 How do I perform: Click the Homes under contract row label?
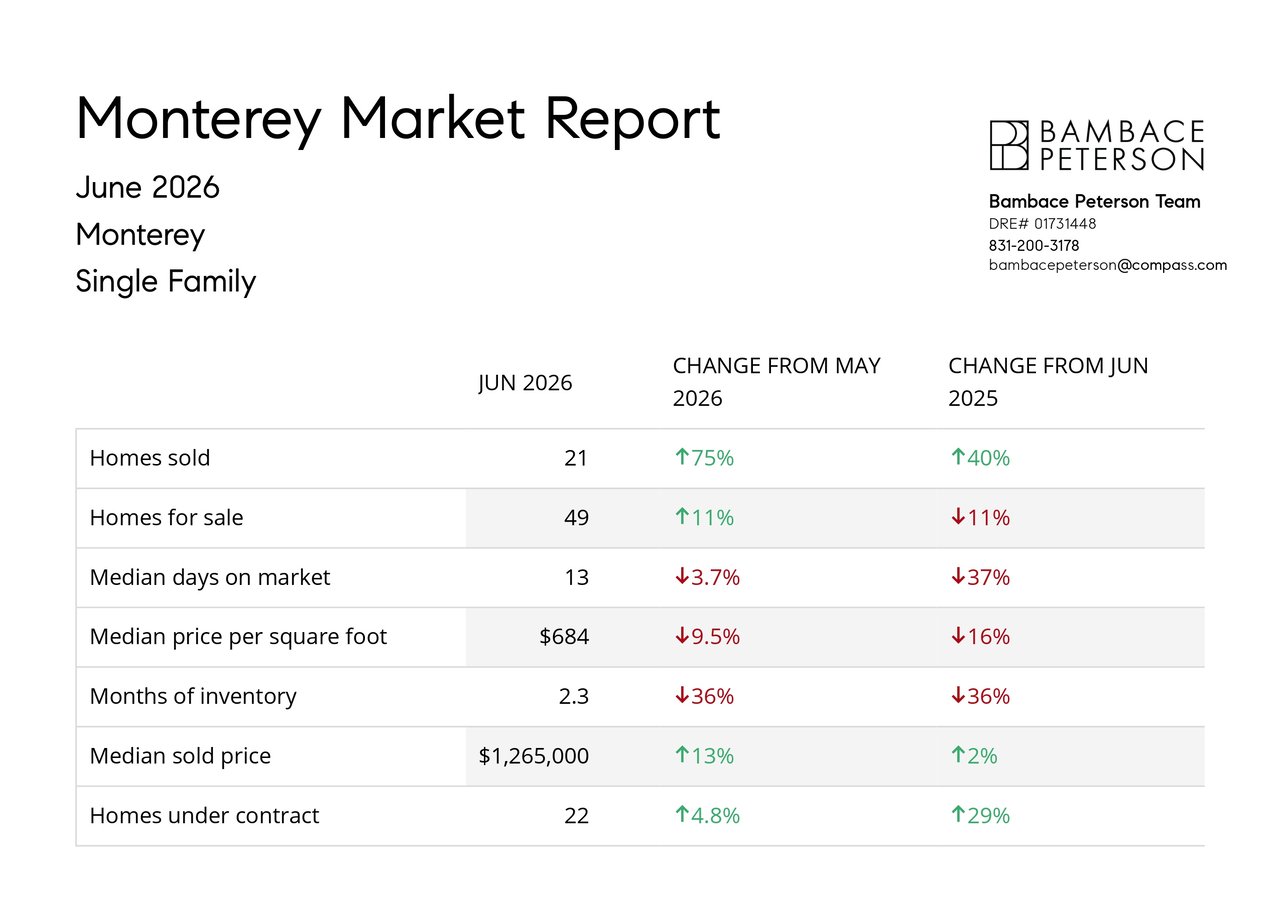pyautogui.click(x=205, y=815)
